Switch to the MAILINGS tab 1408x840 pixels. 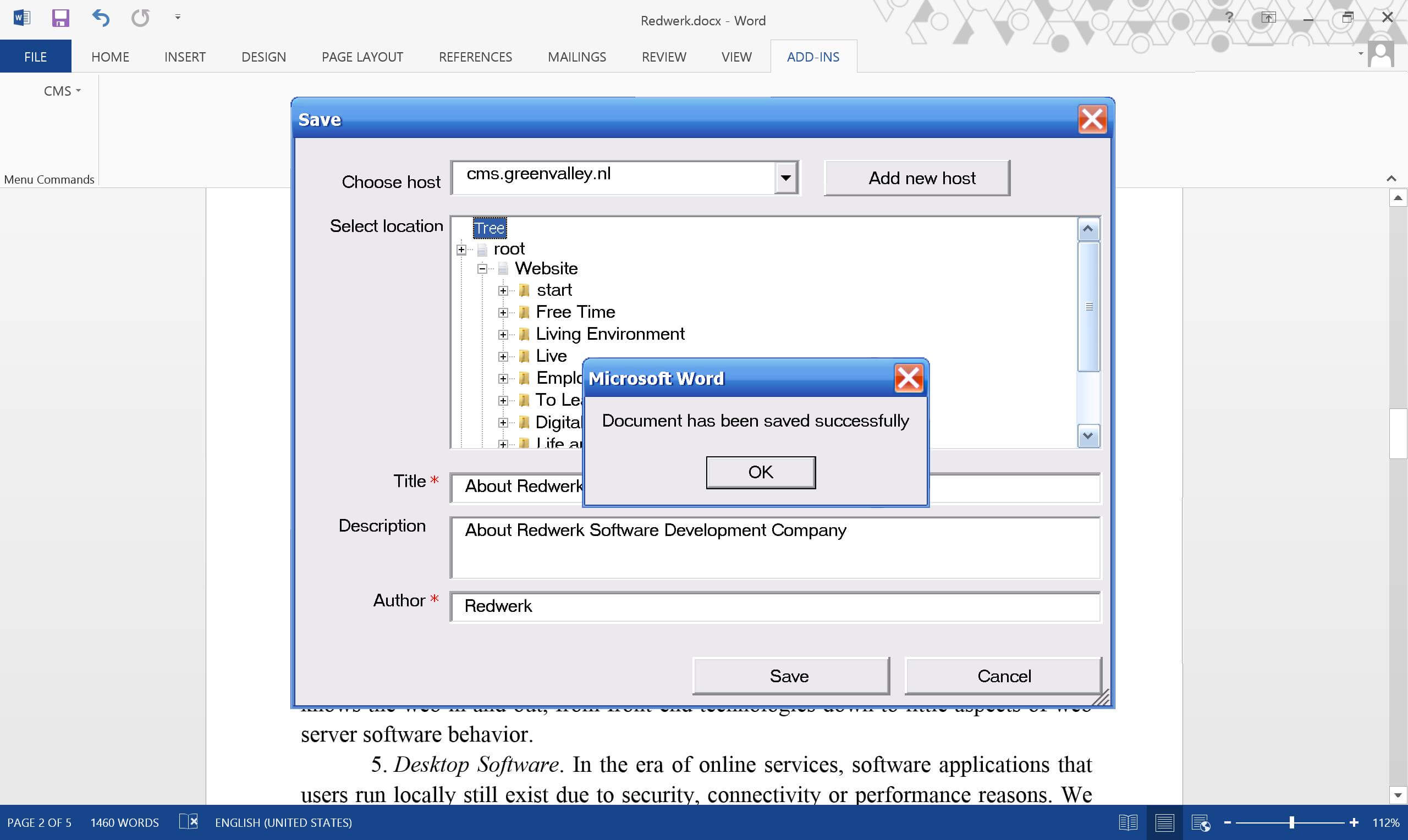click(577, 57)
